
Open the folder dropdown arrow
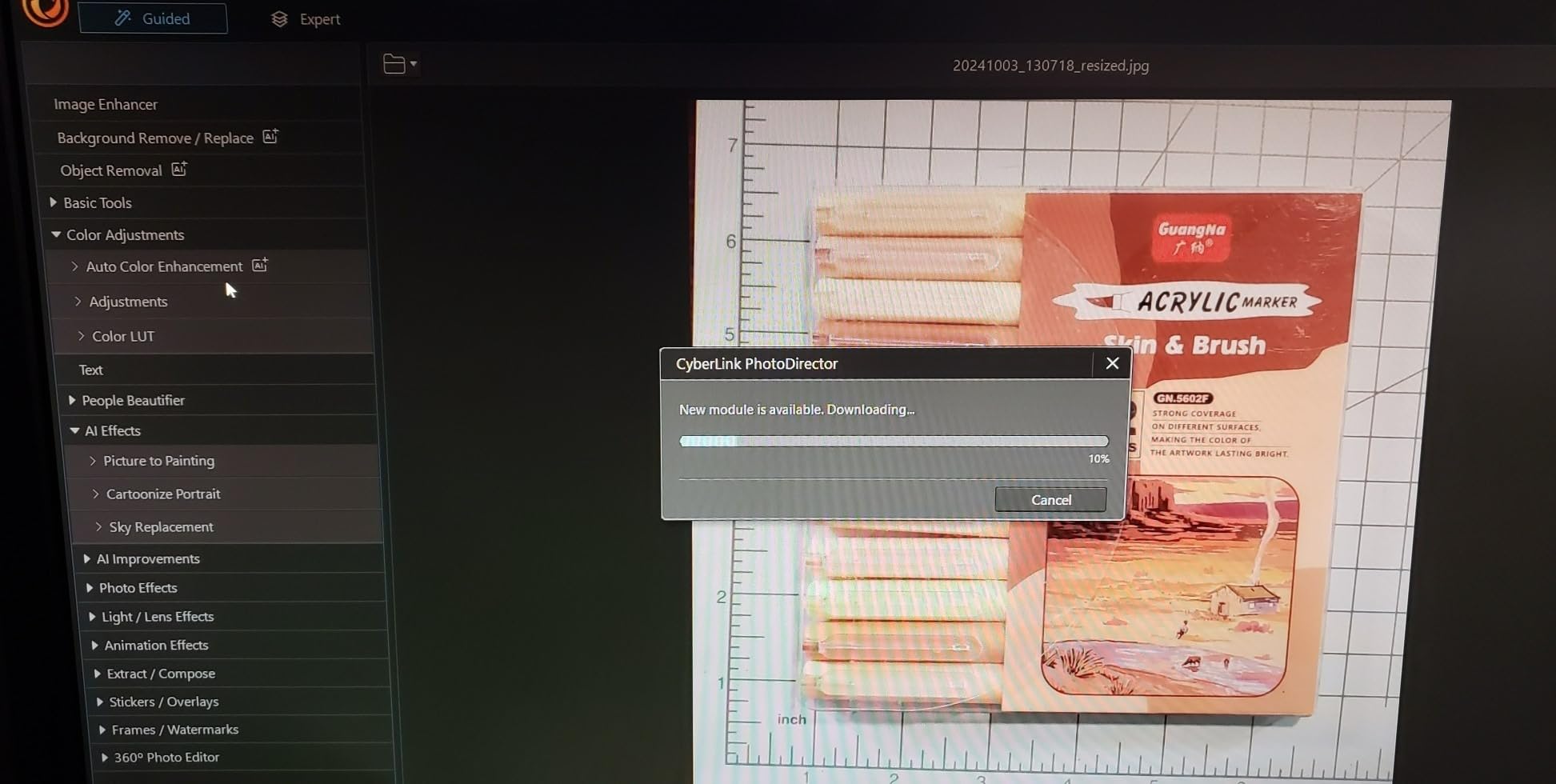click(413, 64)
